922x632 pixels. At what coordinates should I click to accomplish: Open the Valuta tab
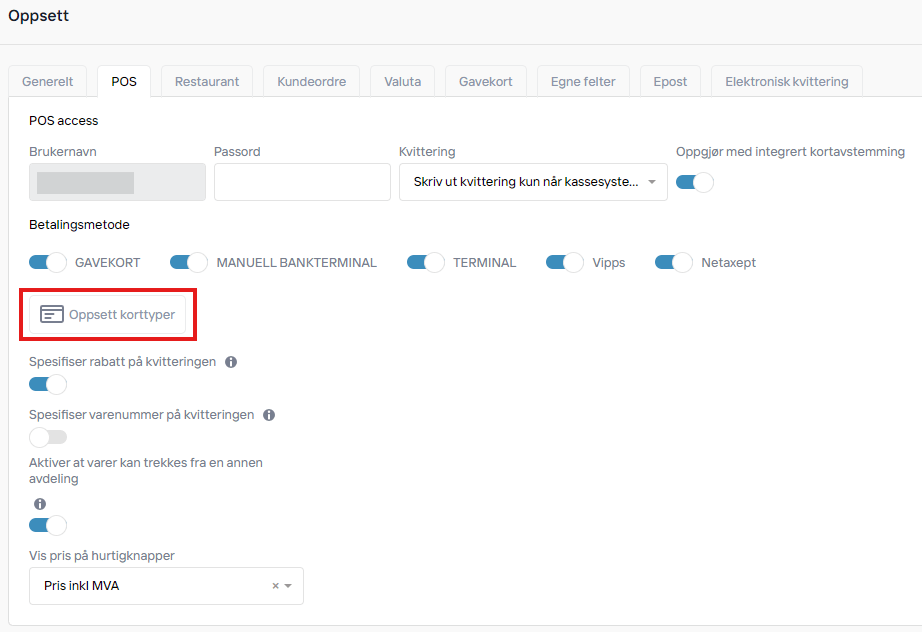click(x=402, y=82)
